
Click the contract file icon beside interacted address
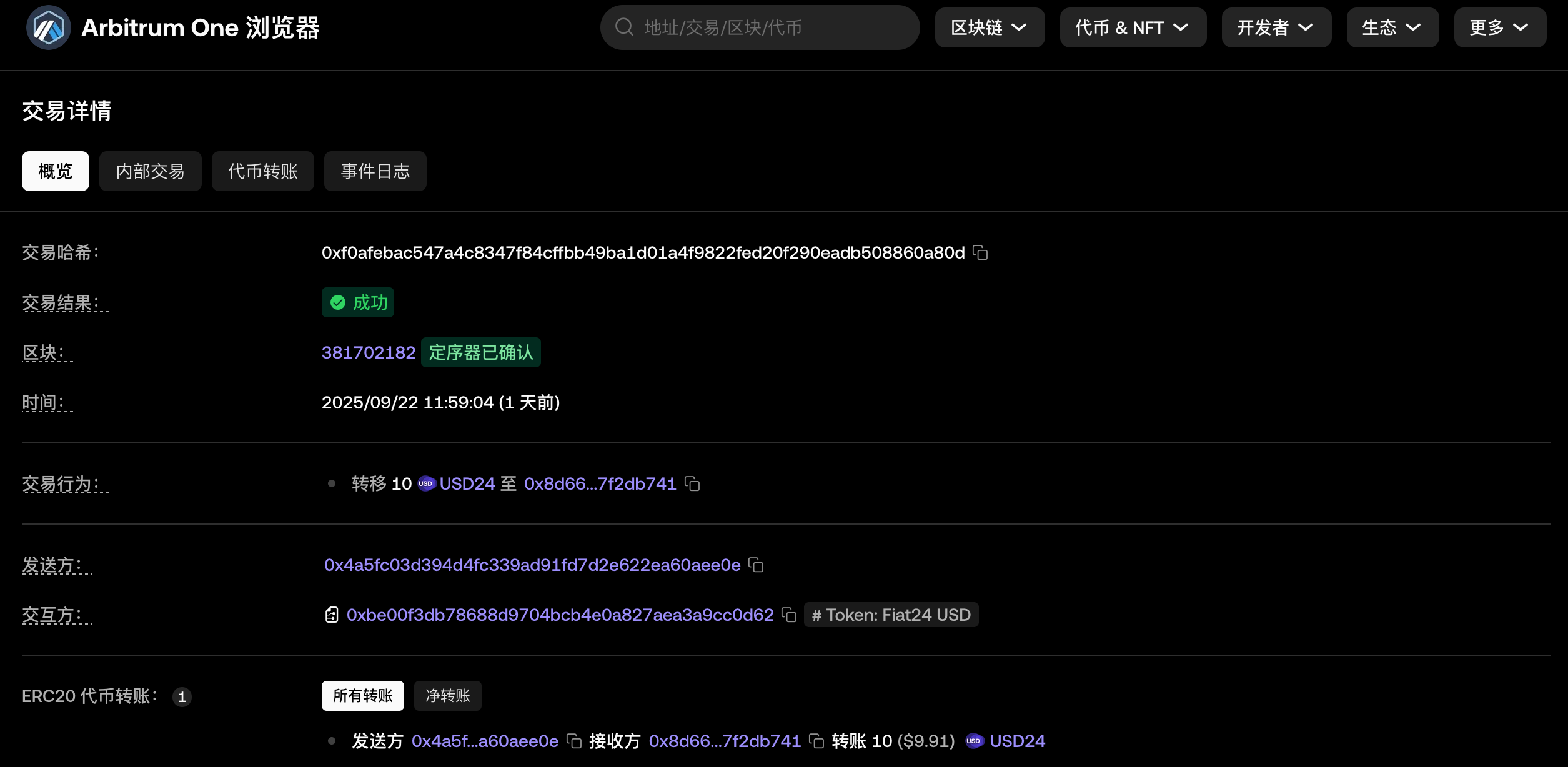tap(332, 615)
